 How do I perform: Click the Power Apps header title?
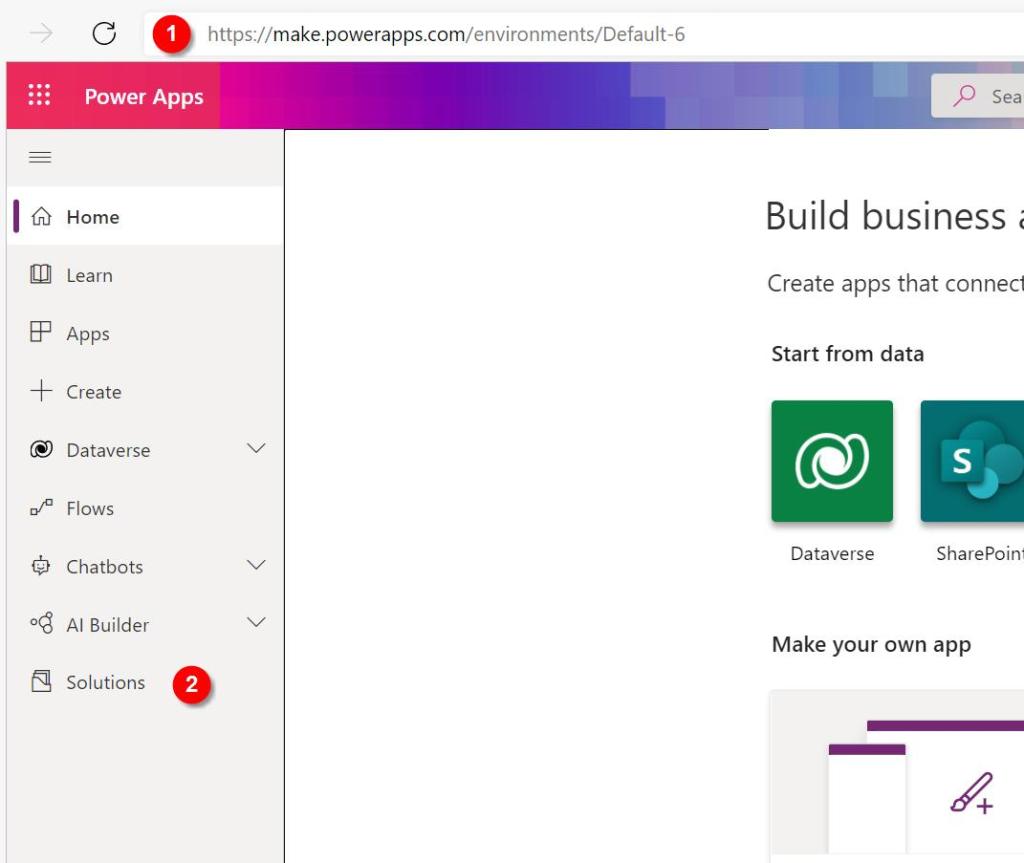[x=144, y=97]
